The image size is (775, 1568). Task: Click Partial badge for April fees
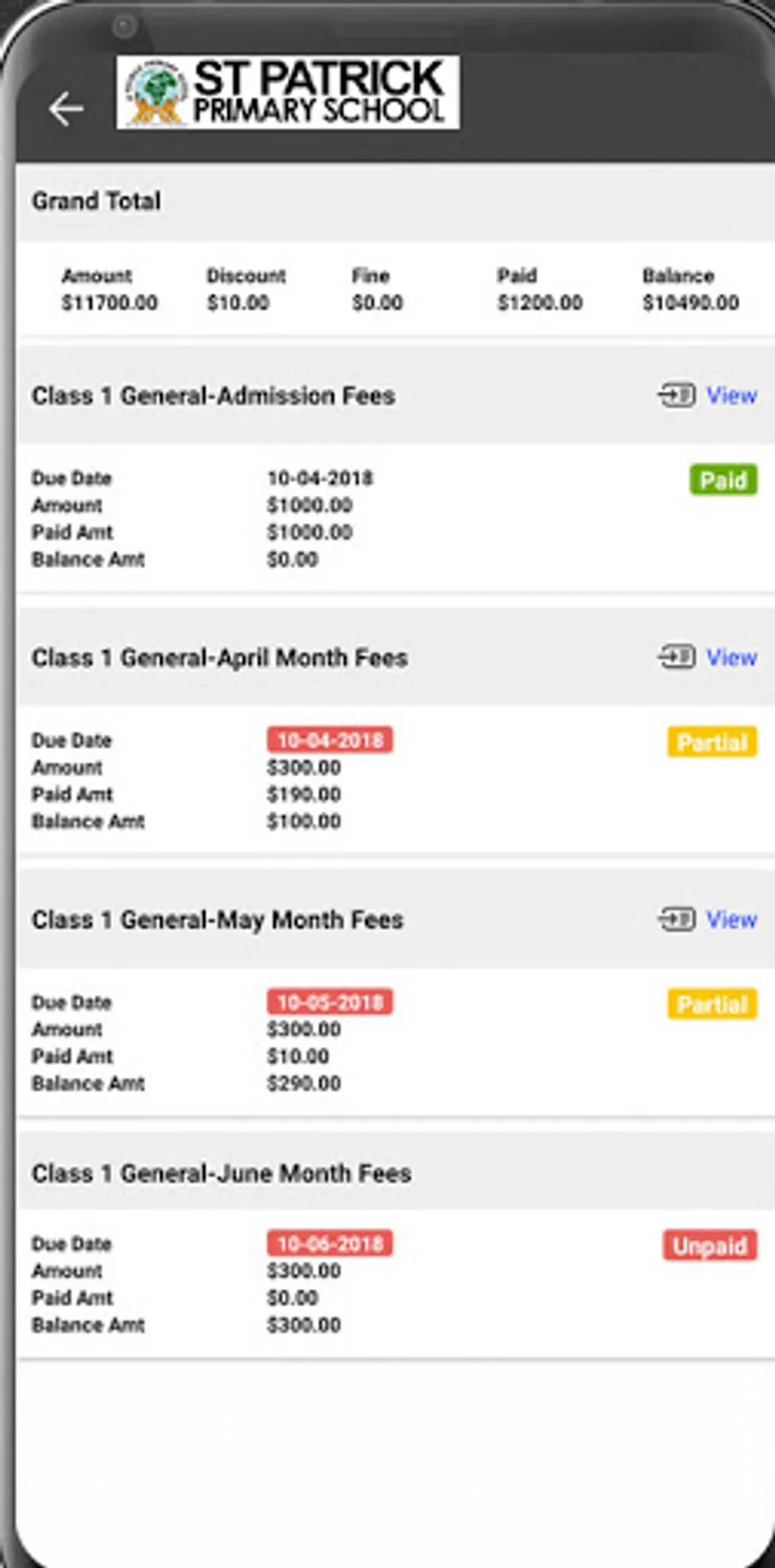(712, 742)
